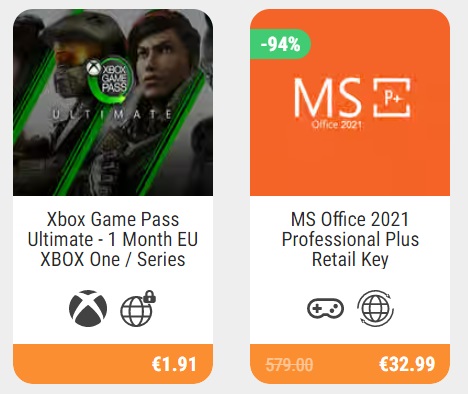
Task: Click the small padlock badge on the globe
Action: point(149,296)
